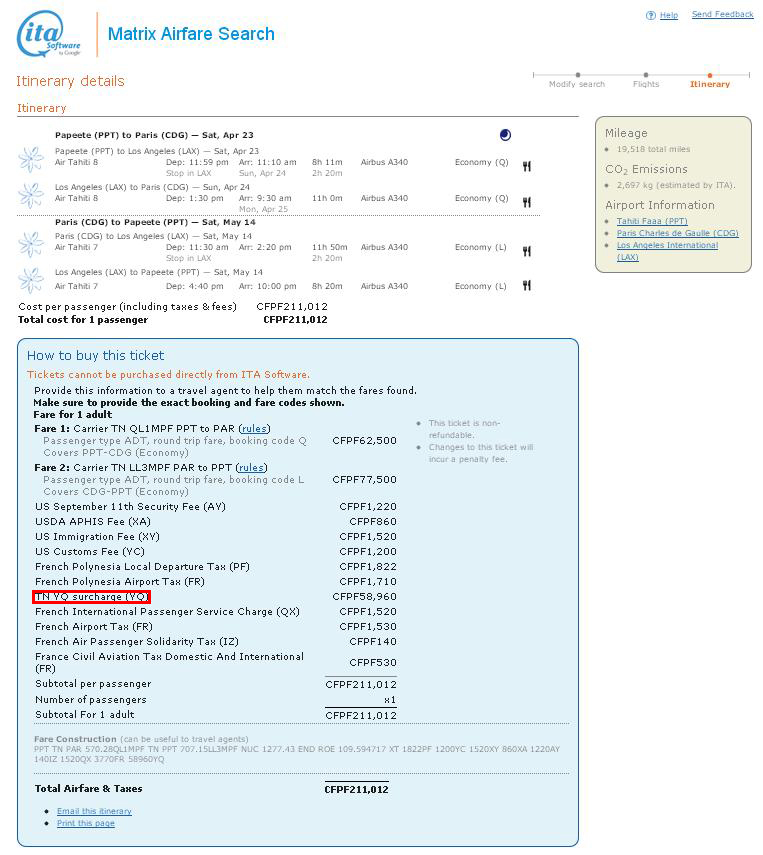This screenshot has width=763, height=855.
Task: Click 'French International Passenger Service Charge (QX)'
Action: click(x=167, y=612)
